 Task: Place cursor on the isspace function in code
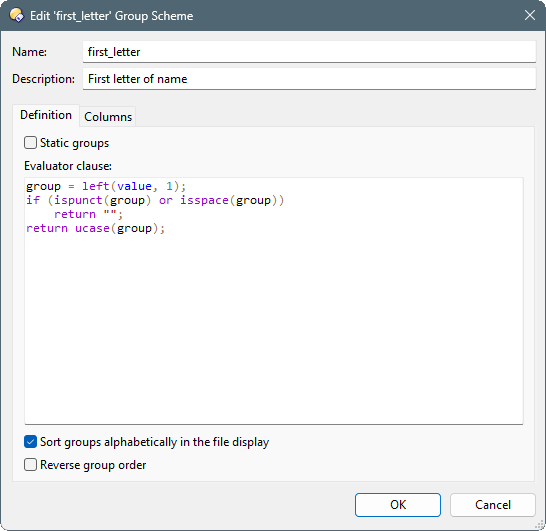(x=204, y=200)
